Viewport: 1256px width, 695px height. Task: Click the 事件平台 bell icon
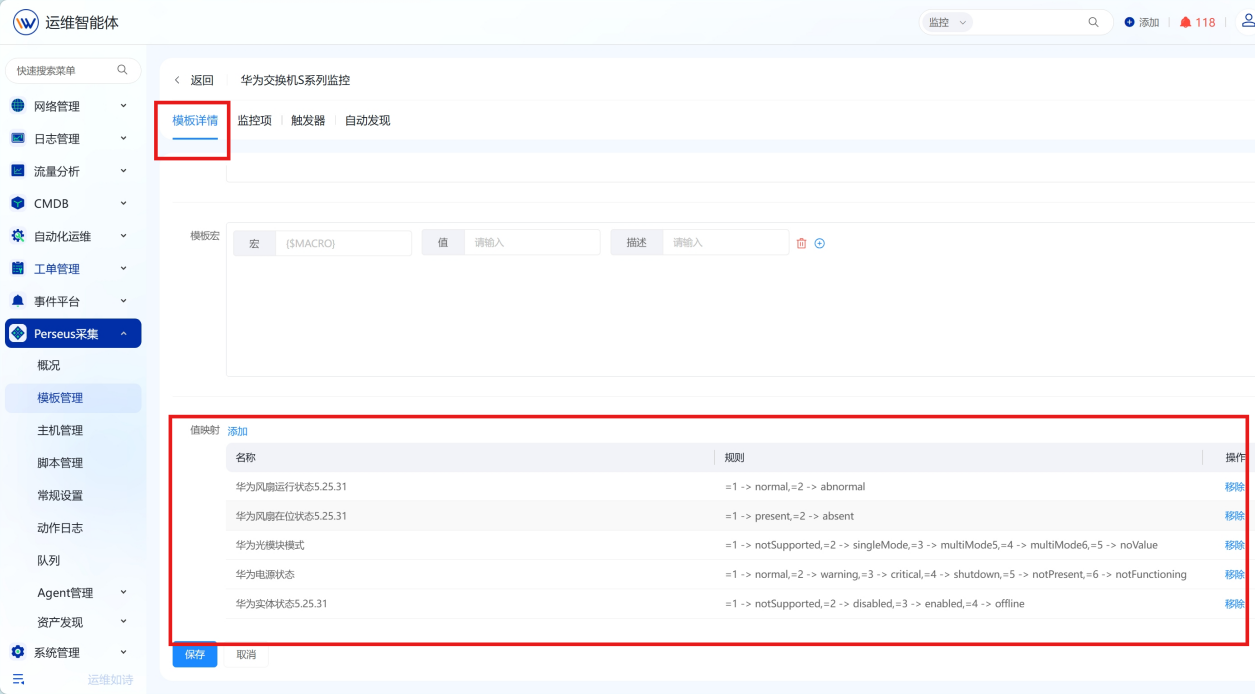coord(18,301)
